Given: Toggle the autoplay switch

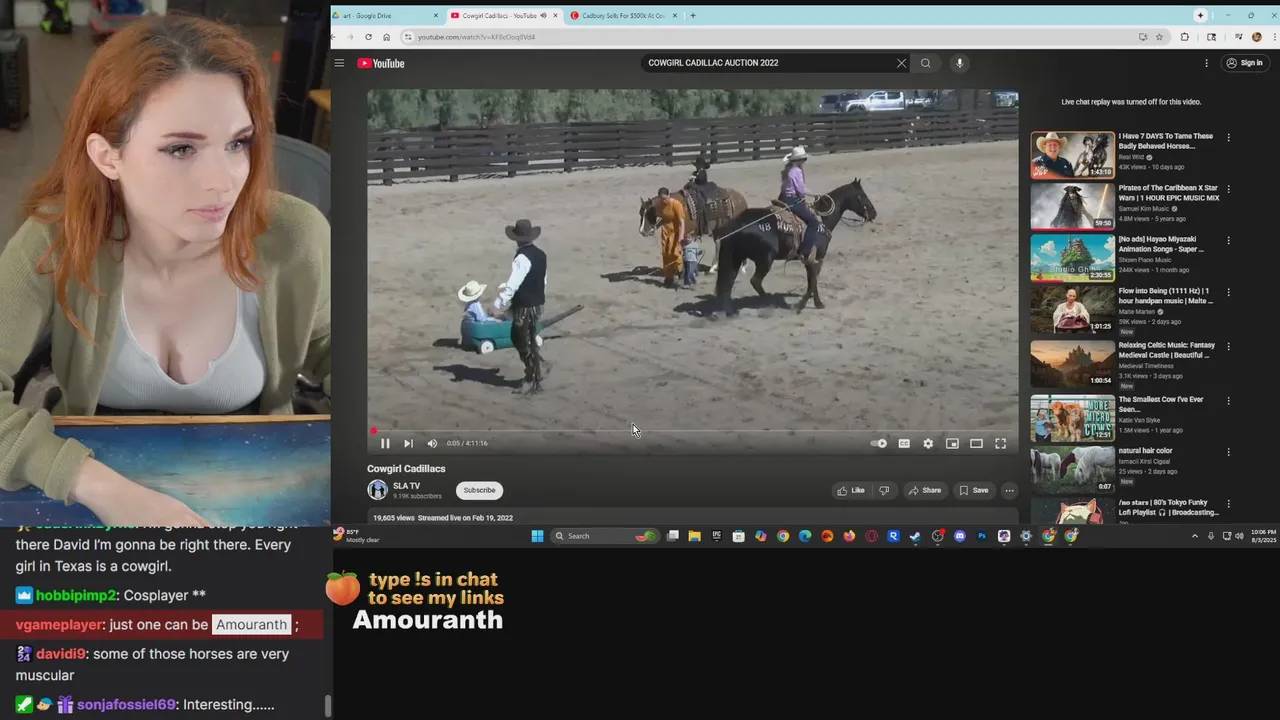Looking at the screenshot, I should tap(879, 443).
